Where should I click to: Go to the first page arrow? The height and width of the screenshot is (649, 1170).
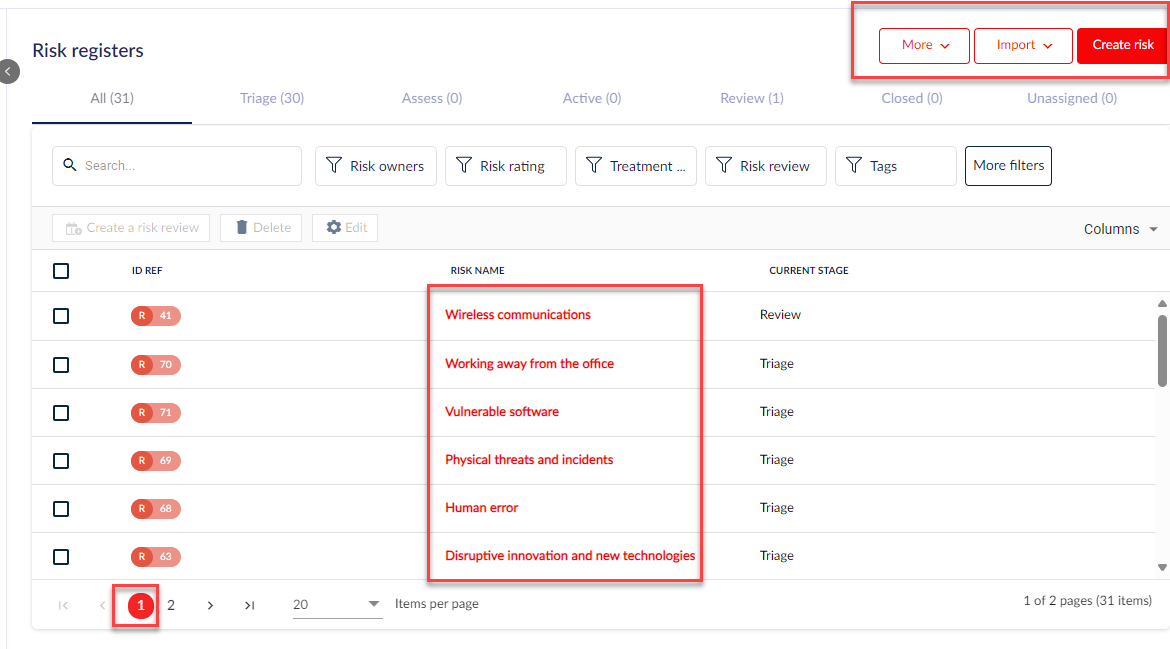(63, 605)
